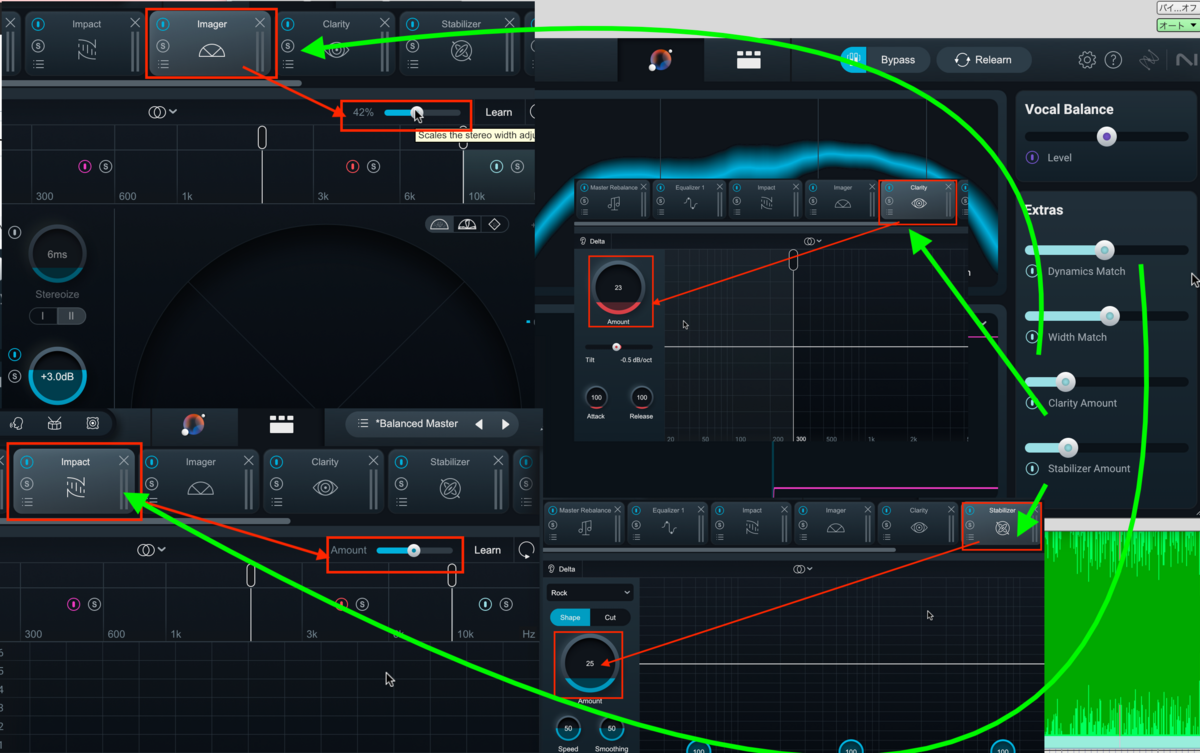
Task: Click the reset arrow icon beside lower Learn
Action: [x=527, y=550]
